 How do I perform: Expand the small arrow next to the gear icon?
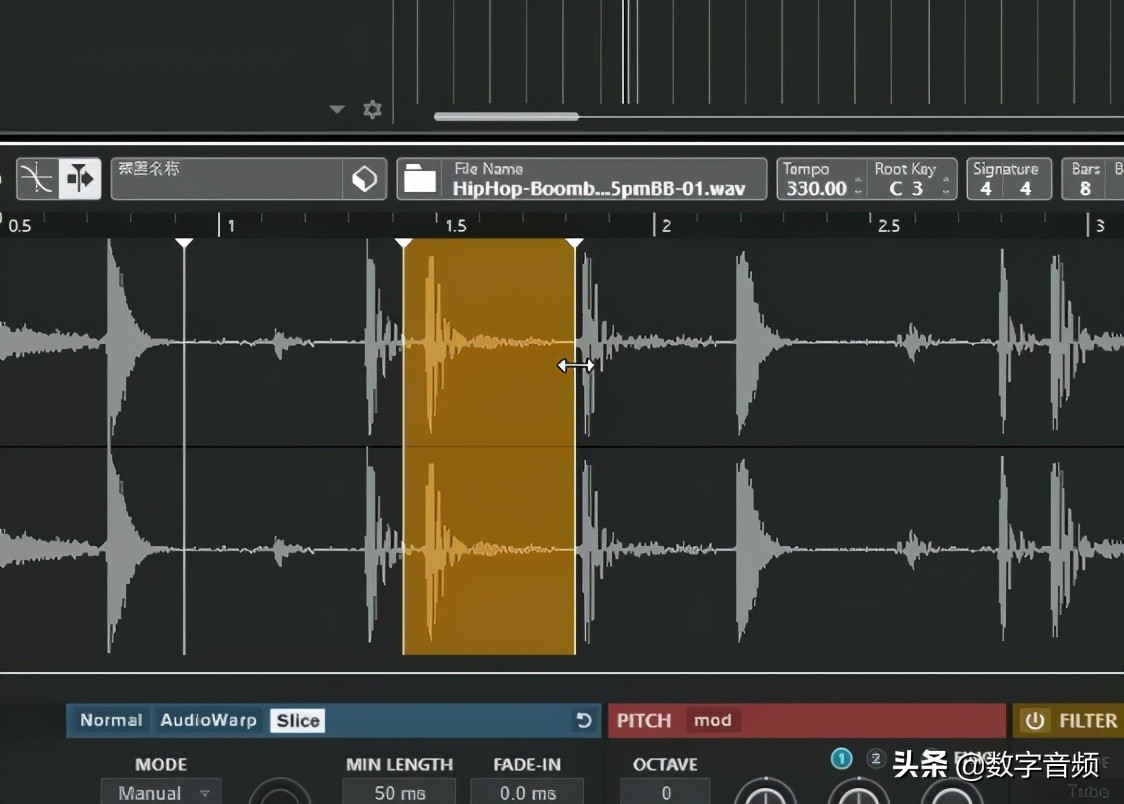tap(337, 109)
